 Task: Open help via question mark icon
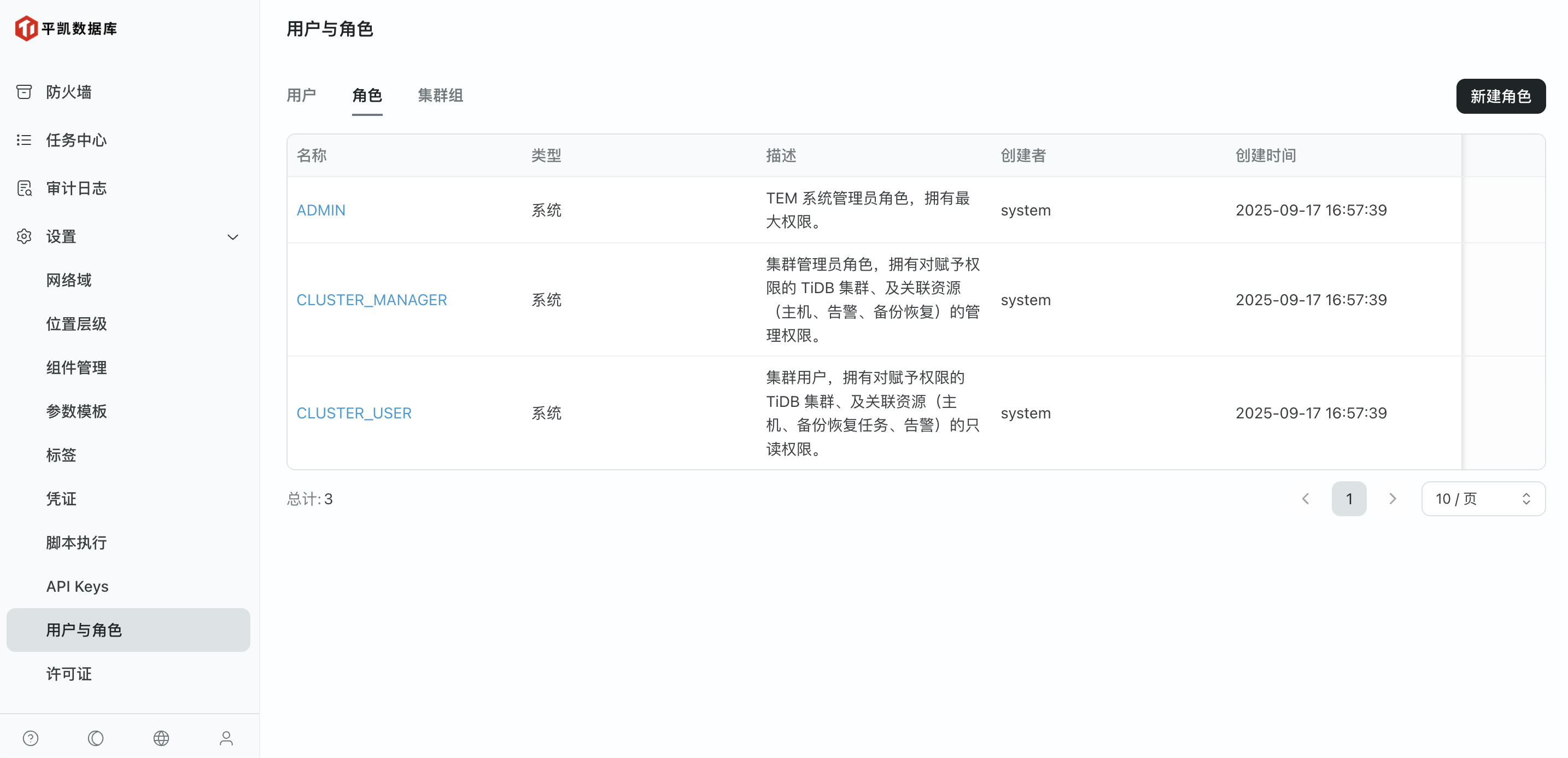[x=31, y=738]
